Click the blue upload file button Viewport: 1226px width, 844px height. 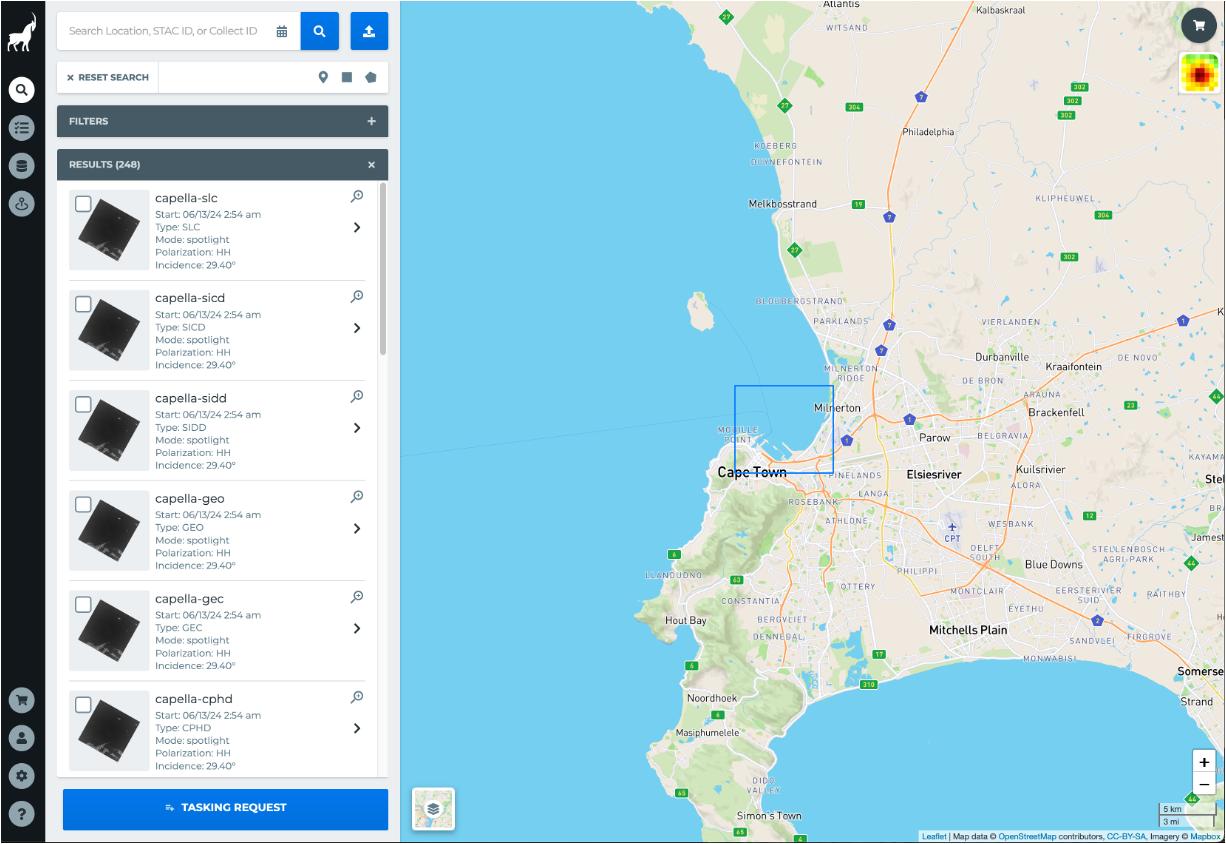(x=369, y=31)
